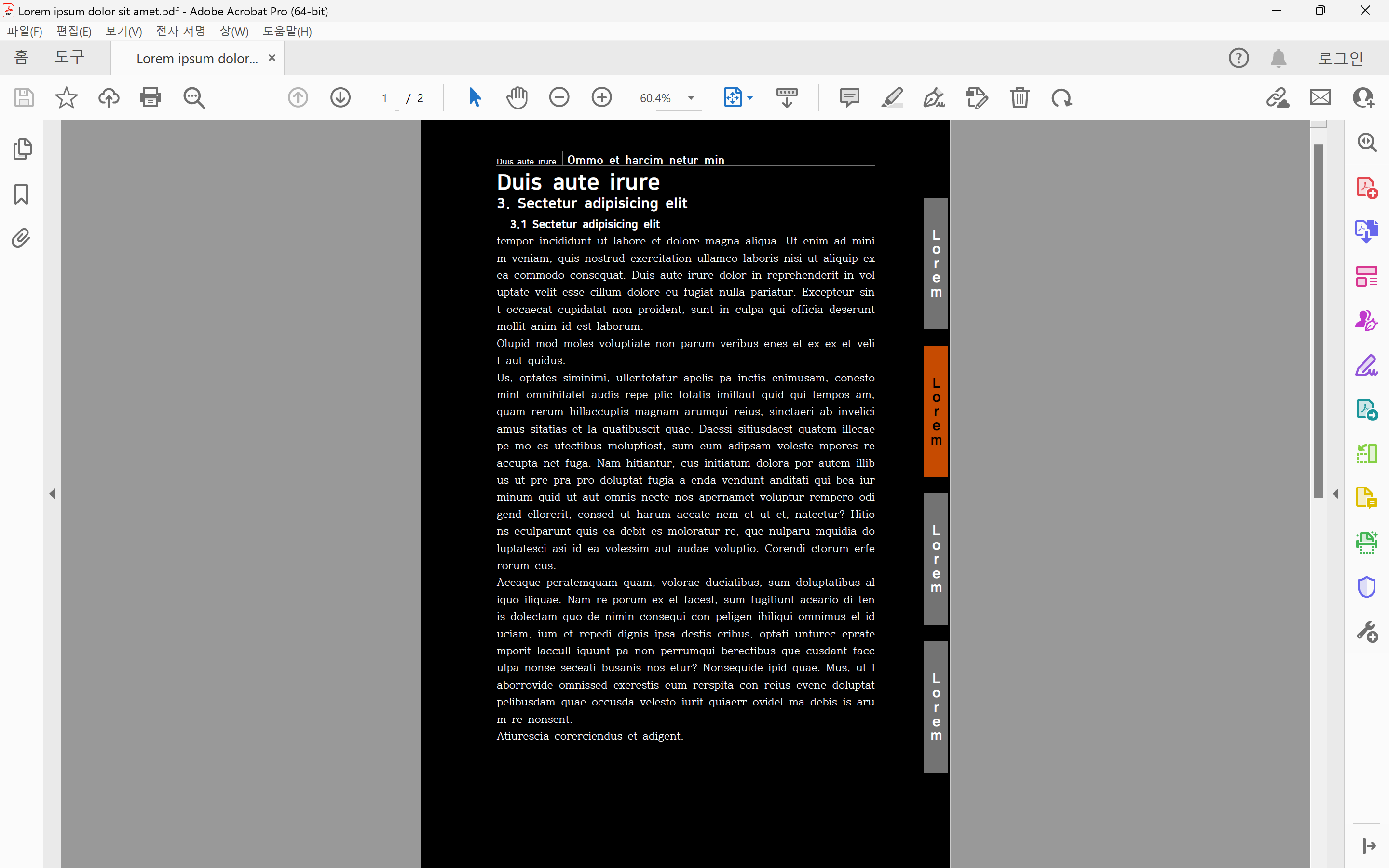Open Page Thumbnails panel icon
Viewport: 1389px width, 868px height.
point(22,149)
